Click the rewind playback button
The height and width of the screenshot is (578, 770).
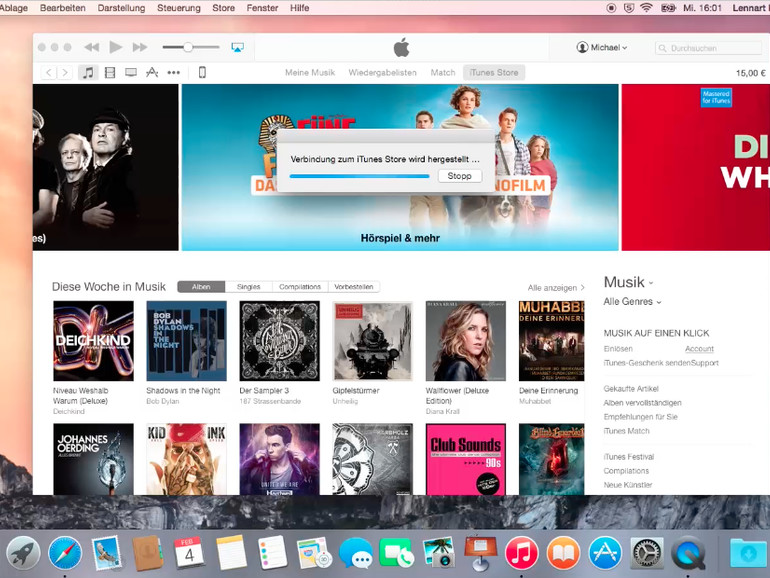pyautogui.click(x=92, y=47)
